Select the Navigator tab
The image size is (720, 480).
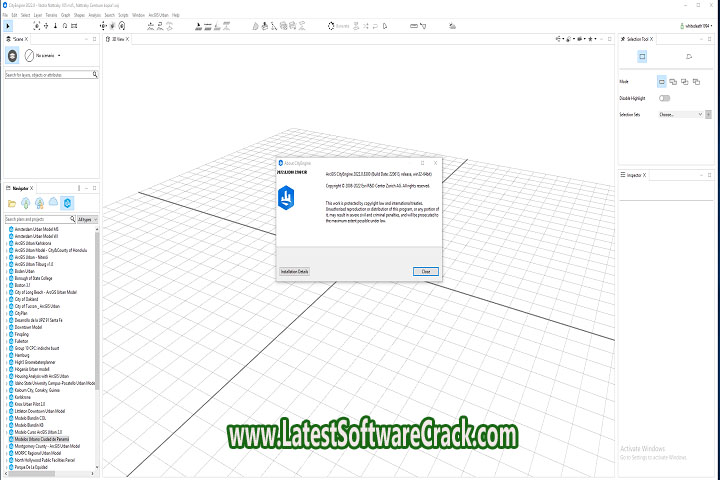20,188
